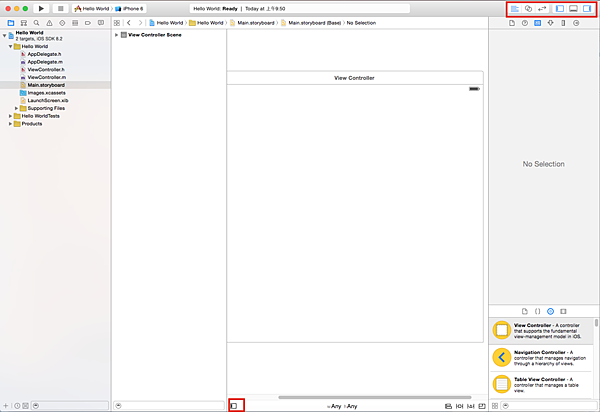Select View Controller in Object library
The image size is (600, 412).
click(541, 331)
